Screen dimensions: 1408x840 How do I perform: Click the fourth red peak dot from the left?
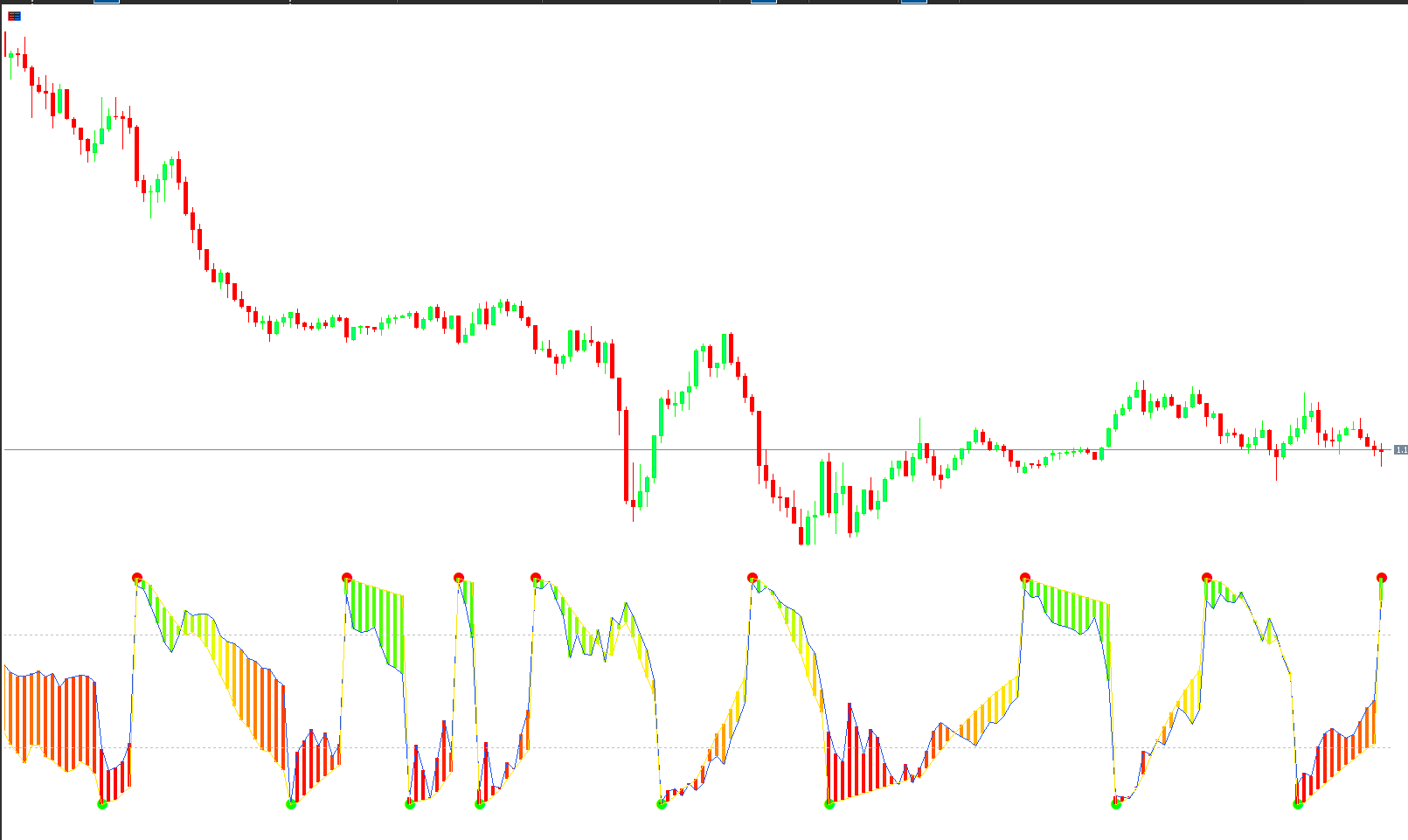click(x=536, y=578)
